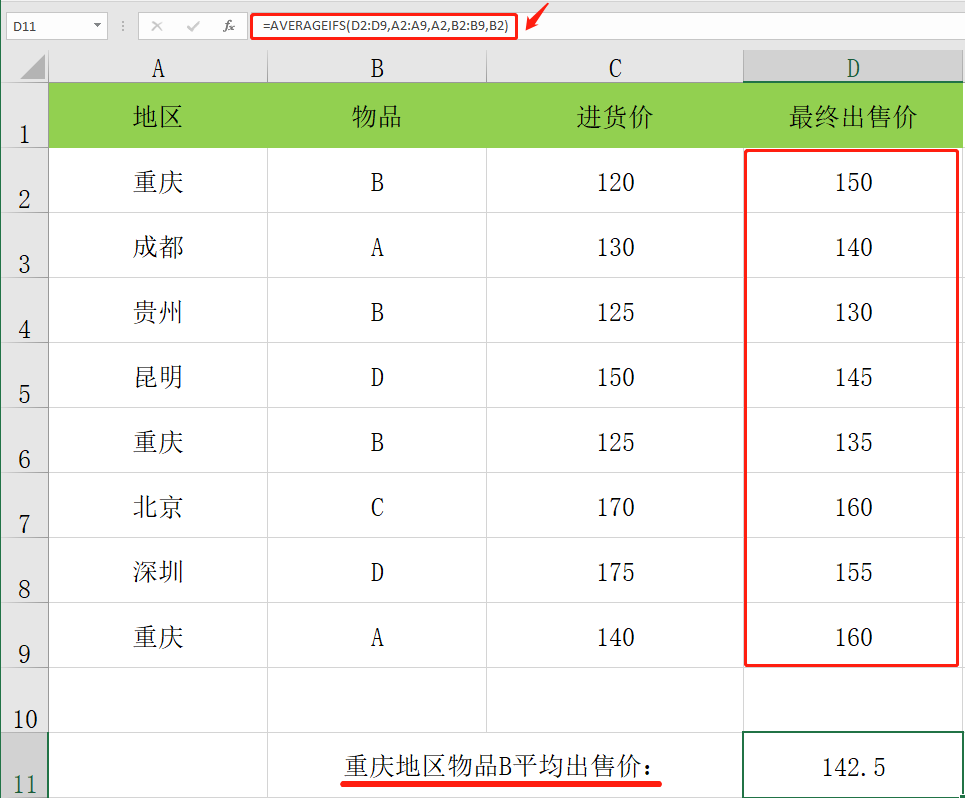Select cell A2 containing 重庆

158,181
